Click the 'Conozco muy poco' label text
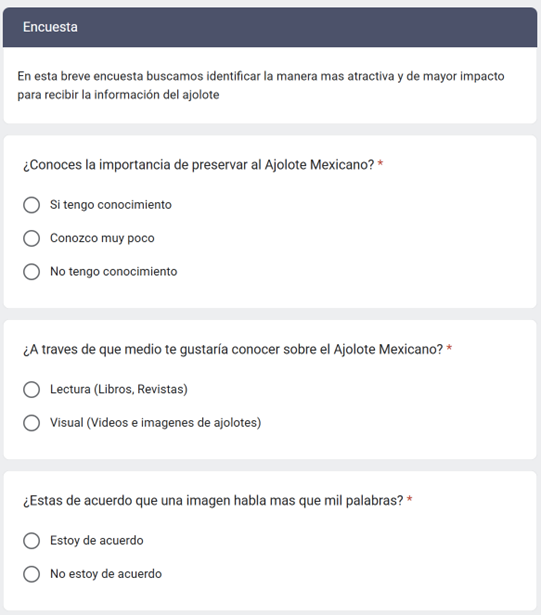541x615 pixels. (x=102, y=238)
